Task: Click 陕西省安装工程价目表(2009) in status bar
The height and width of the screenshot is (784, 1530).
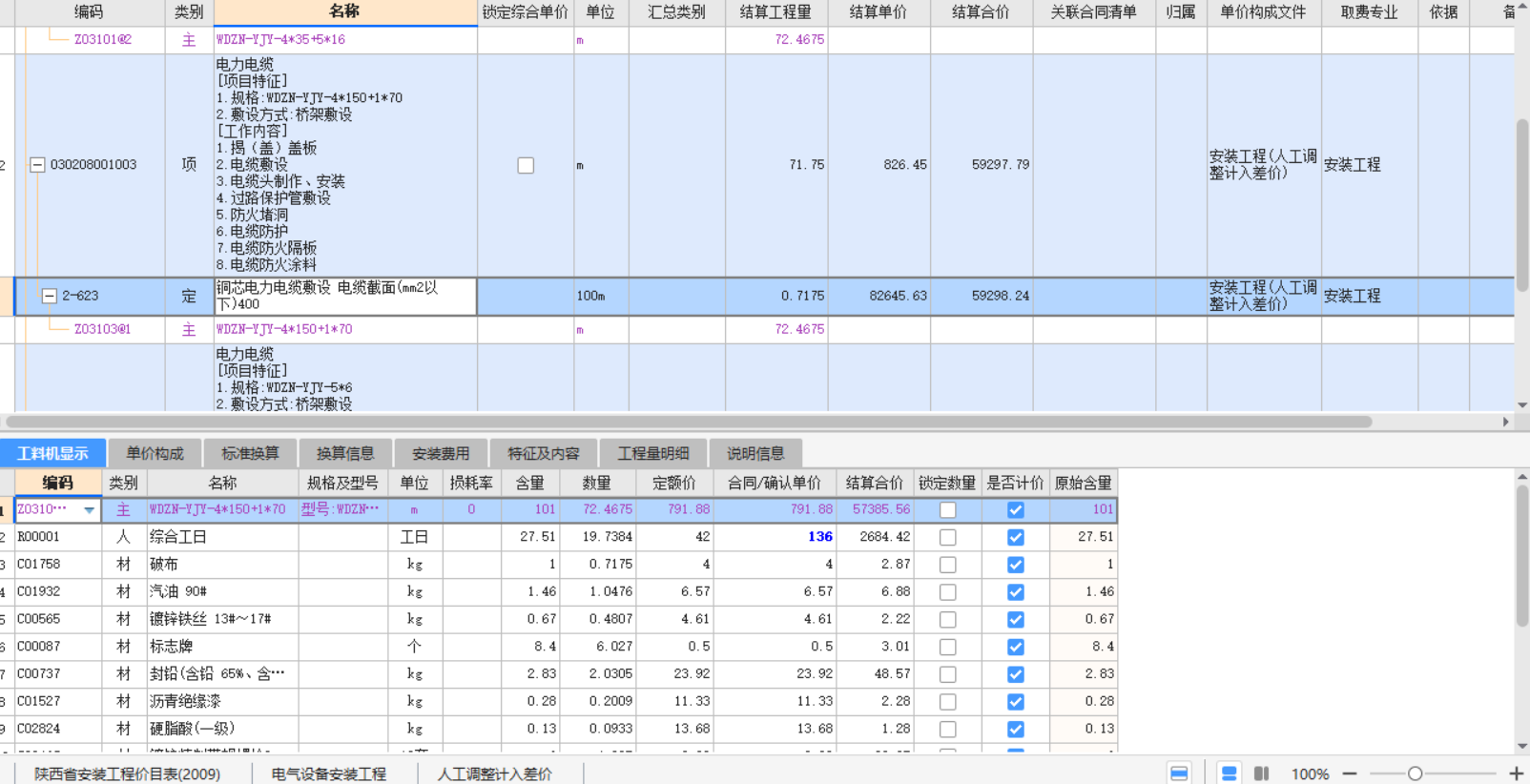Action: coord(128,774)
